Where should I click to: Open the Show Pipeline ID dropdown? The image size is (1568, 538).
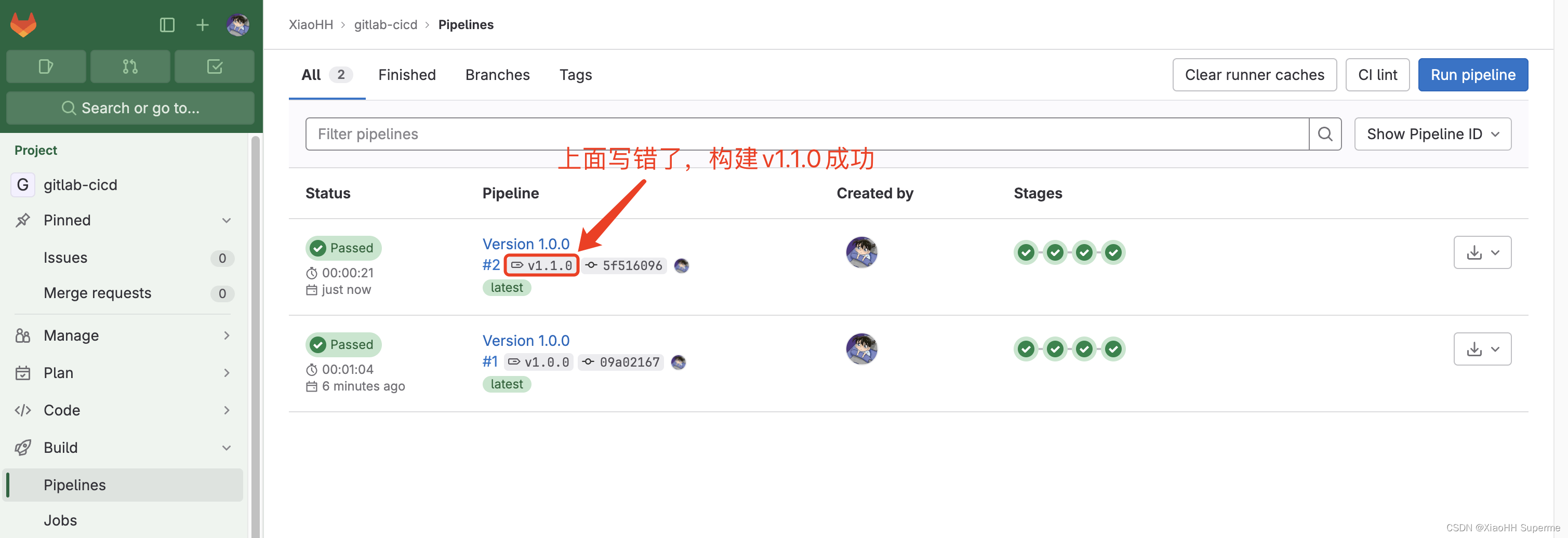pyautogui.click(x=1432, y=134)
